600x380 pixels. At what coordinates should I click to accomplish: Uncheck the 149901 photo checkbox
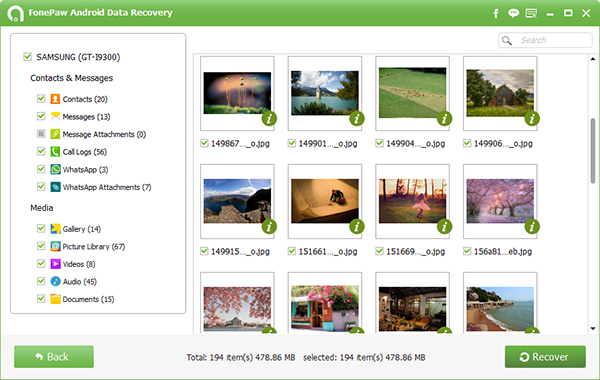tap(292, 143)
